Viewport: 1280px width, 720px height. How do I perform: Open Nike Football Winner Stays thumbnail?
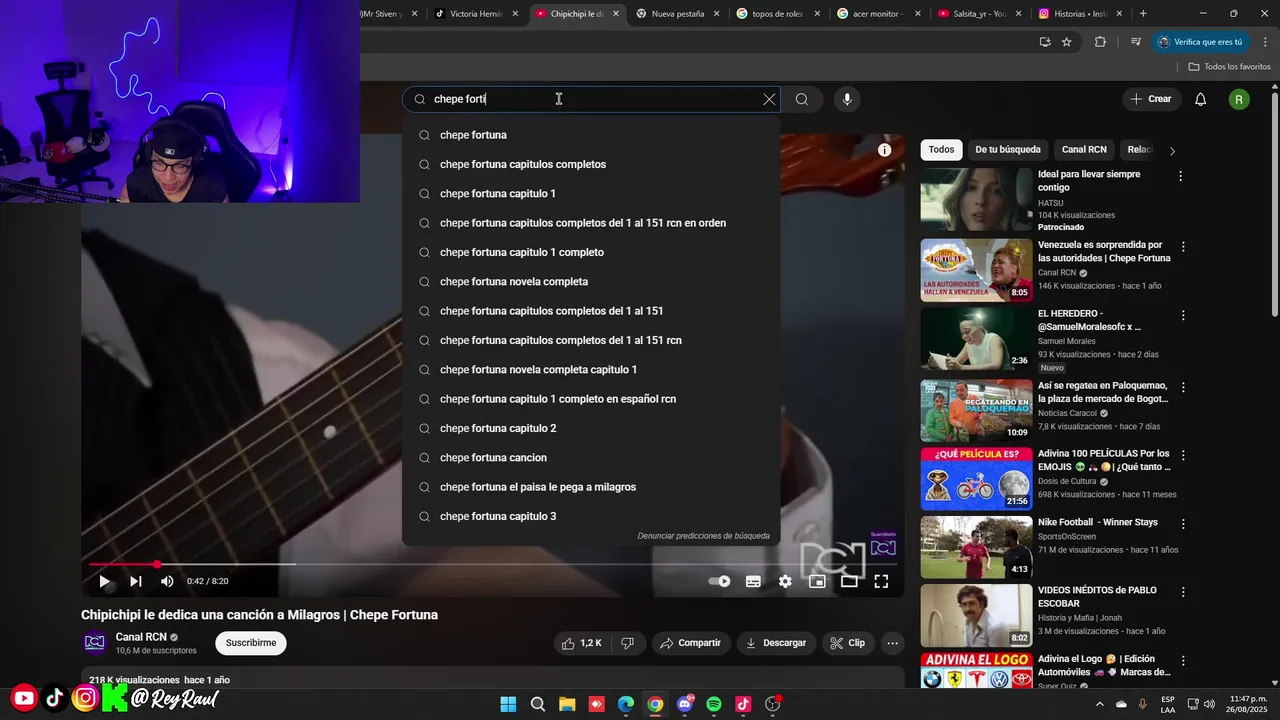click(976, 547)
